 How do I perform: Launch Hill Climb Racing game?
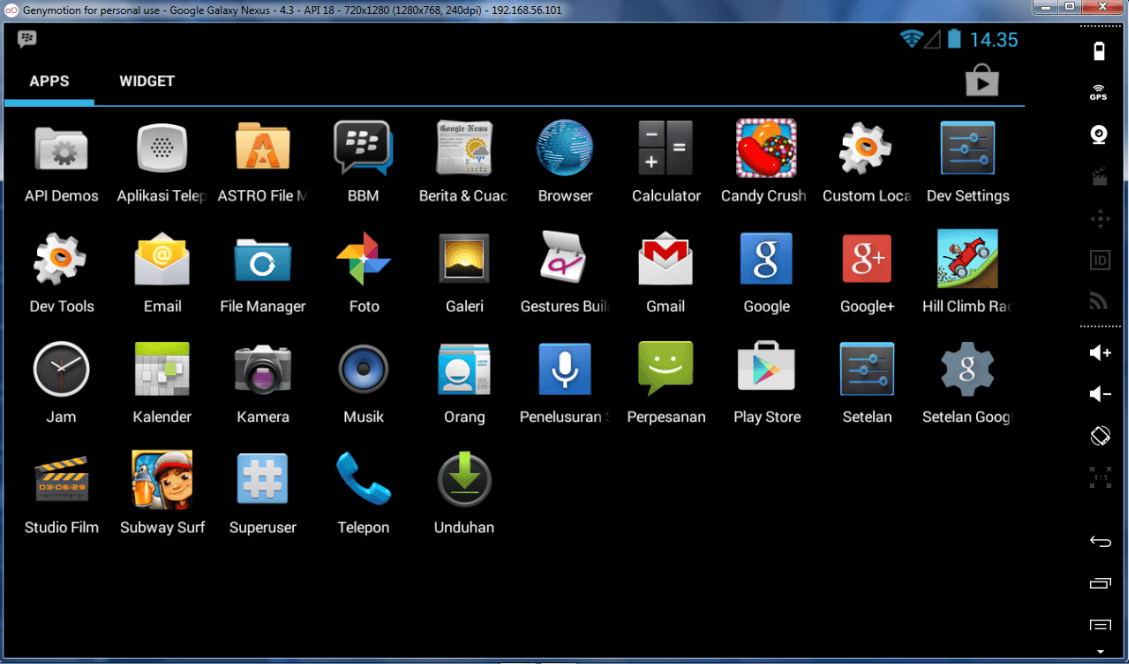(968, 259)
